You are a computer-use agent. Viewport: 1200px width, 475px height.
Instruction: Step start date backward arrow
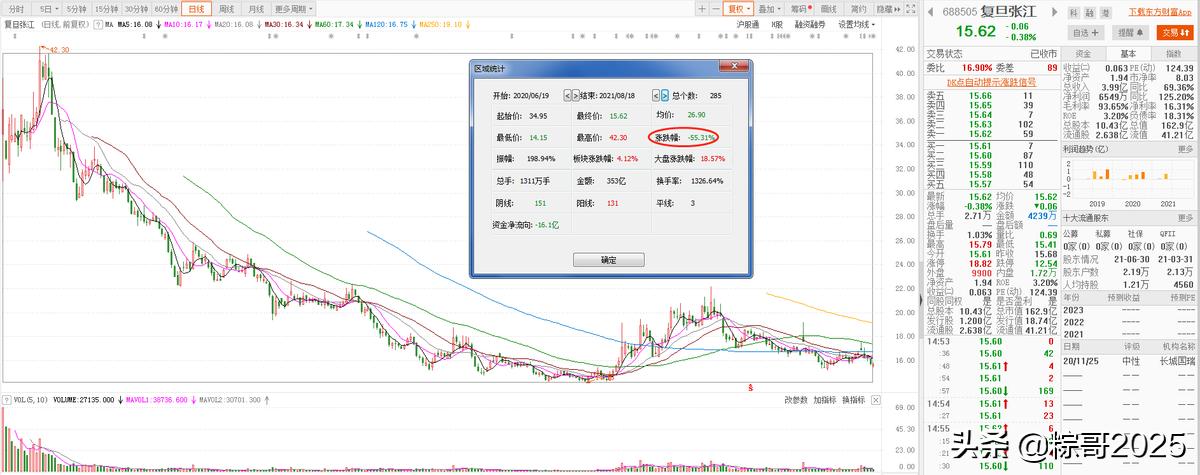(x=567, y=96)
